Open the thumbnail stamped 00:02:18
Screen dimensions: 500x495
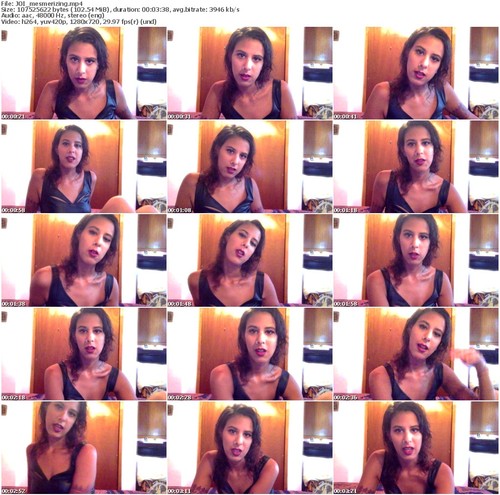[x=84, y=354]
